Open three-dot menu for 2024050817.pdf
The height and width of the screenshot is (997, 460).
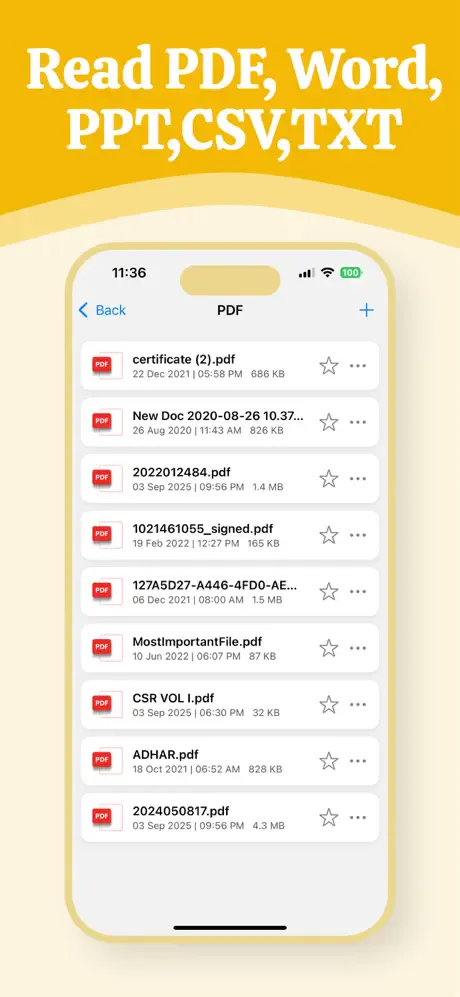coord(358,818)
